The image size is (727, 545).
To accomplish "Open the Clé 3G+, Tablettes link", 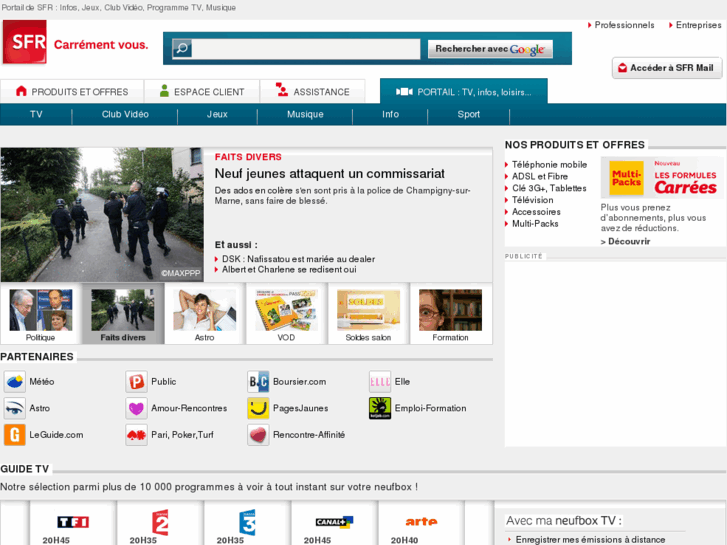I will 549,188.
